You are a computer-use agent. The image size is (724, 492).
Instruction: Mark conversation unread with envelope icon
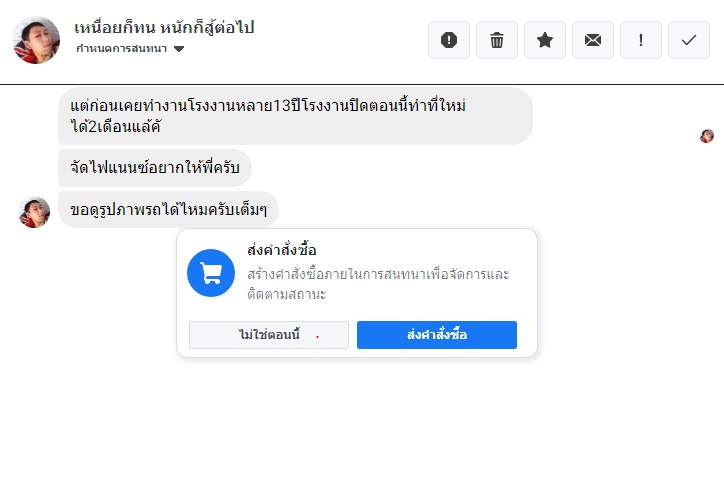[593, 40]
